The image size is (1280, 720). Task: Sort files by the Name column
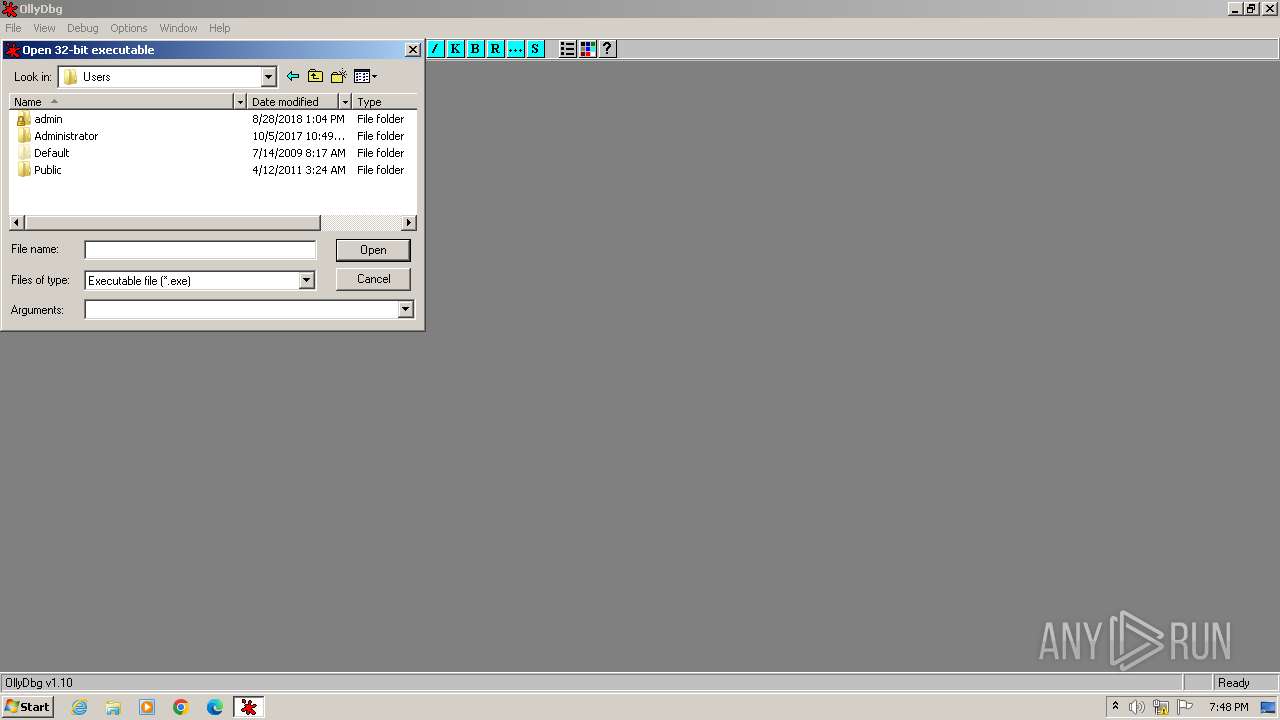pos(121,102)
